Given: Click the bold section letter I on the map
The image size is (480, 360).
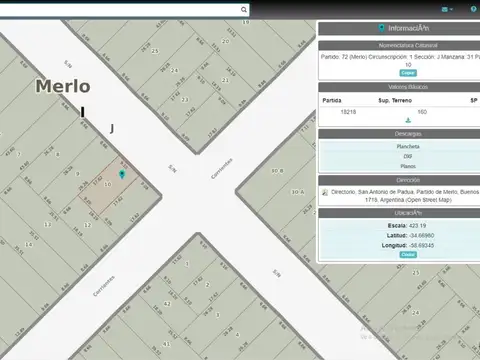Looking at the screenshot, I should [x=82, y=112].
